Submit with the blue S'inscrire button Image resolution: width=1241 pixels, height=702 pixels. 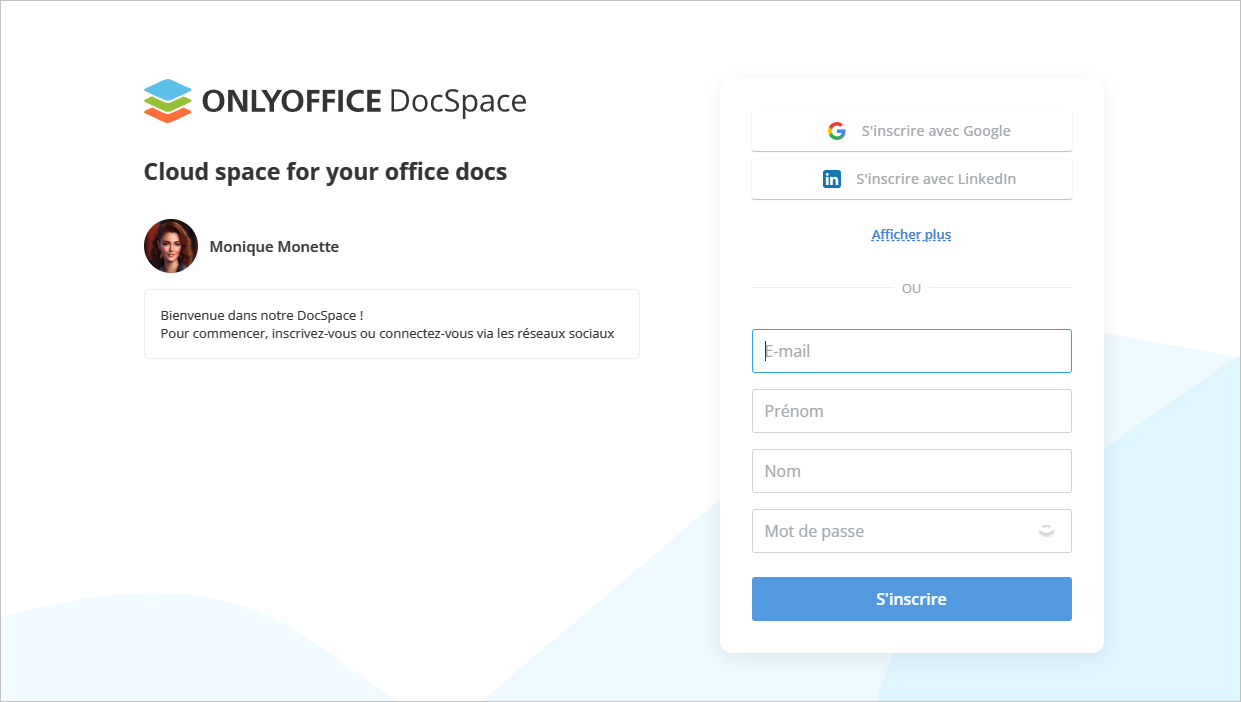coord(912,599)
